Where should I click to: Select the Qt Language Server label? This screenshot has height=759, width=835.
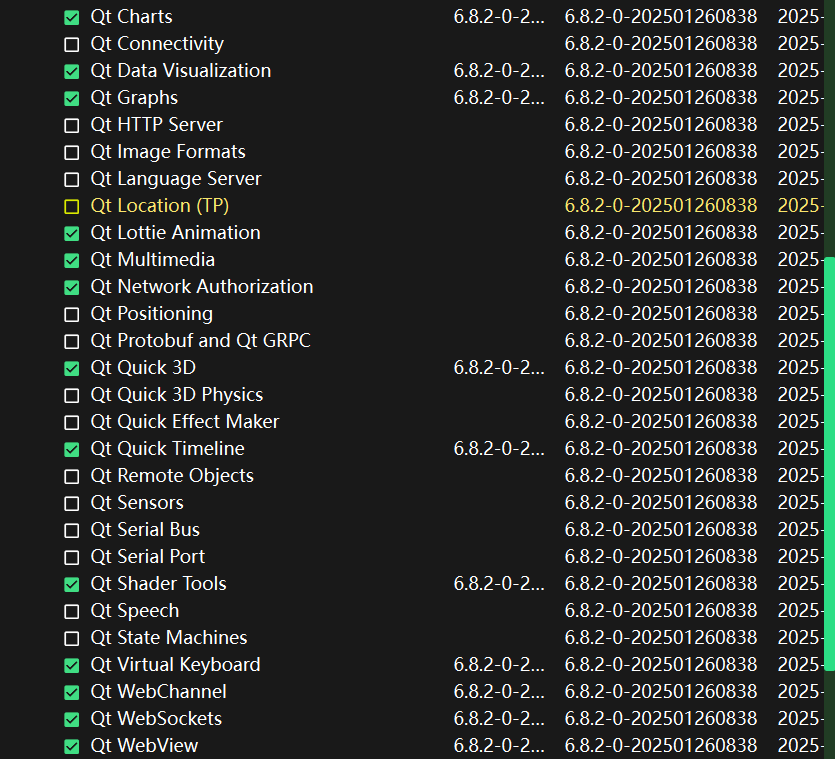pos(176,178)
